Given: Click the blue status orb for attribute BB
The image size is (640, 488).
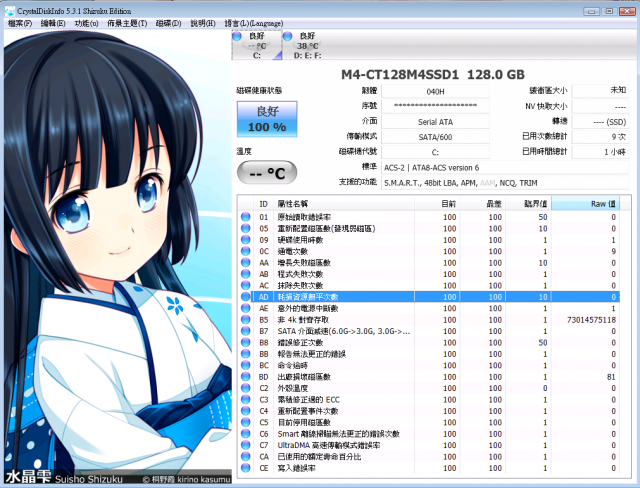Looking at the screenshot, I should [245, 354].
